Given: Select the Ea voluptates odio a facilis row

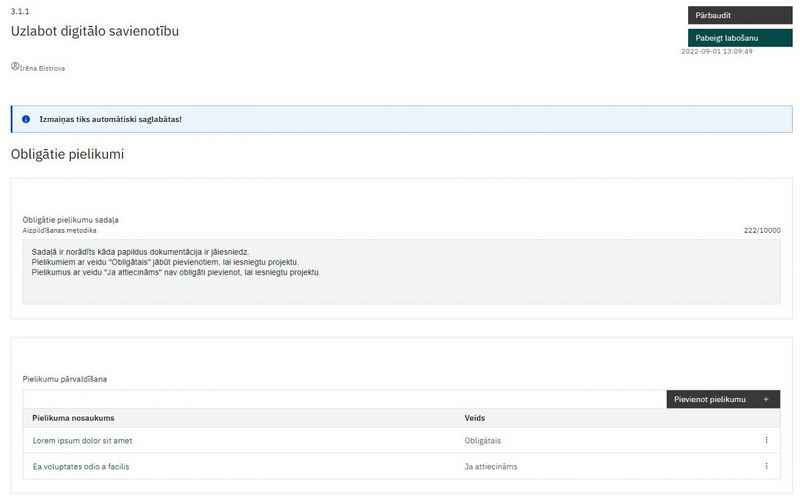Looking at the screenshot, I should point(81,466).
